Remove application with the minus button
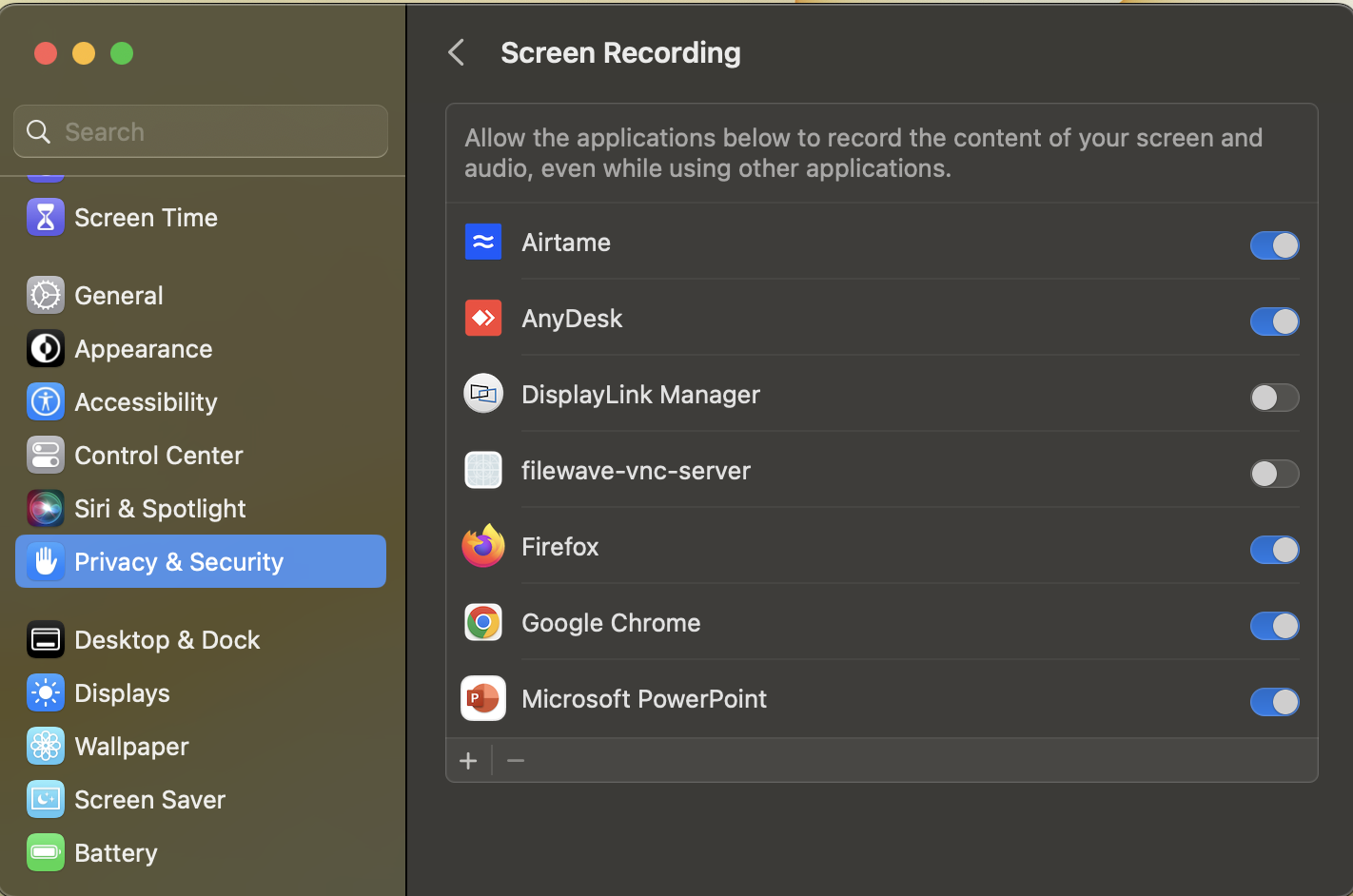 [x=516, y=761]
